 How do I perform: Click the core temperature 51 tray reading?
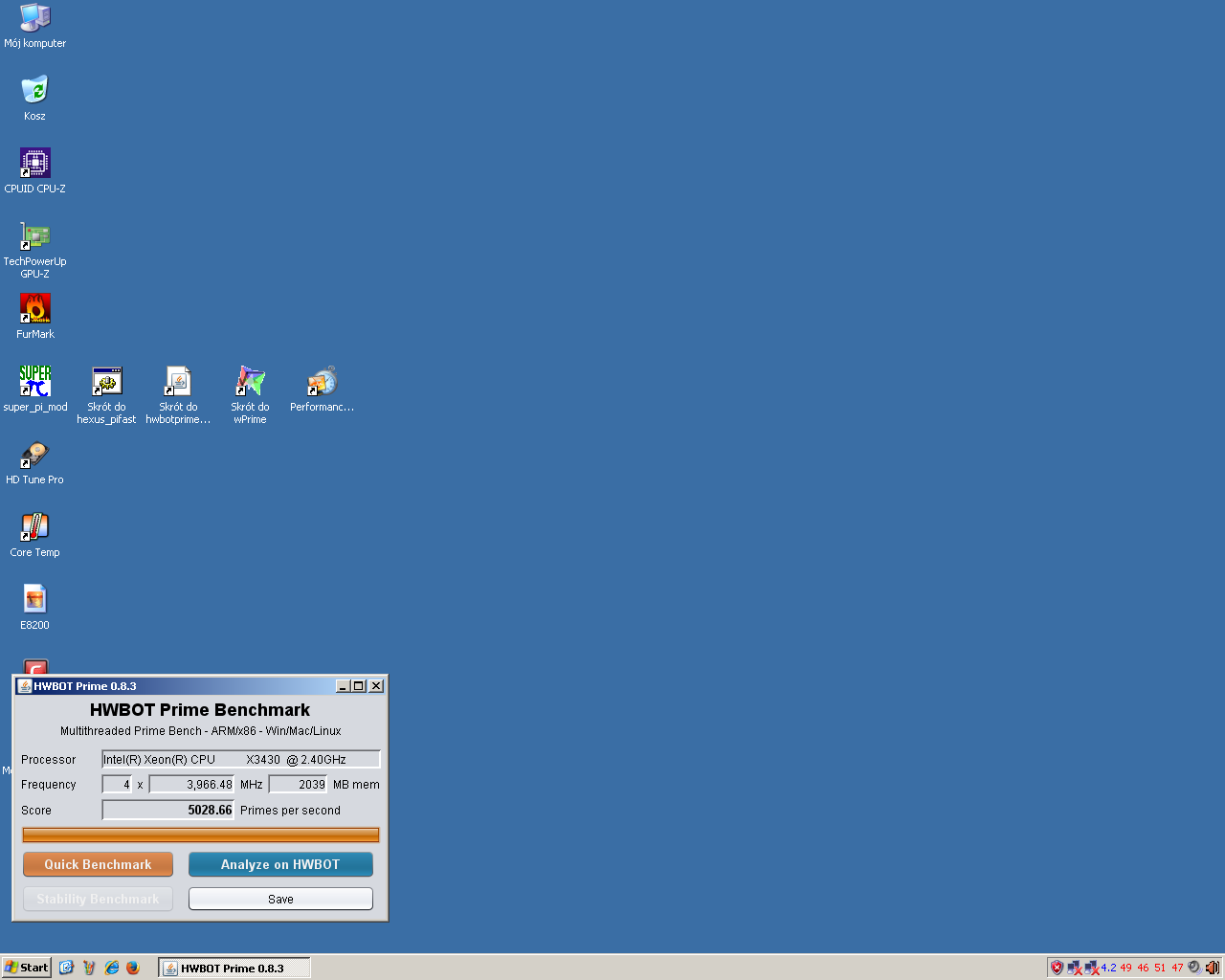pyautogui.click(x=1160, y=968)
